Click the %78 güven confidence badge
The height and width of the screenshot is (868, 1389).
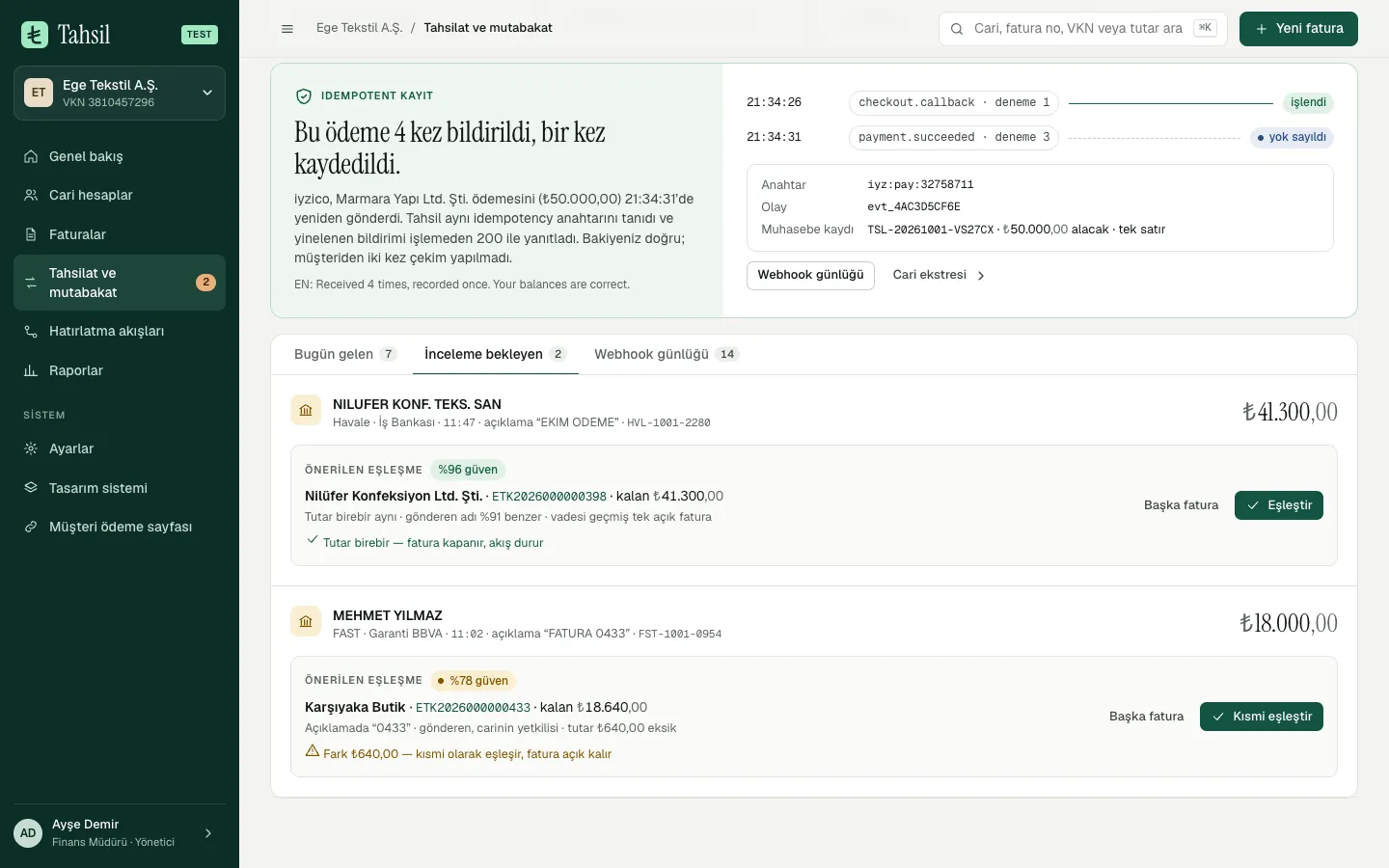click(x=473, y=681)
